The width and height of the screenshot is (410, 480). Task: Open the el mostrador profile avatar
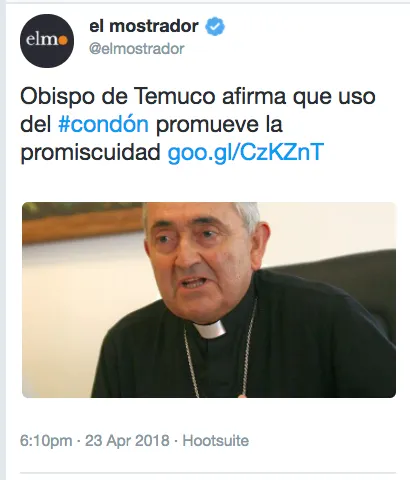click(x=47, y=41)
